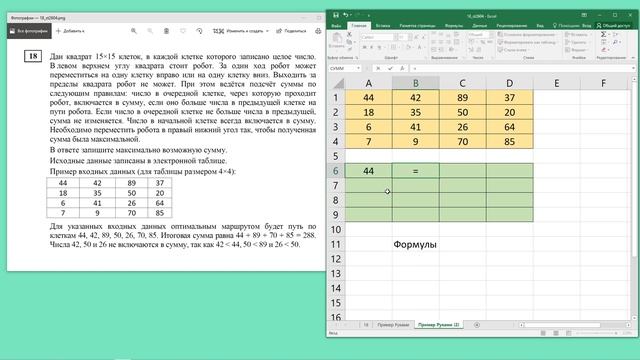Print the photo with the printer icon
Screen dimensions: 640x360
pos(318,31)
